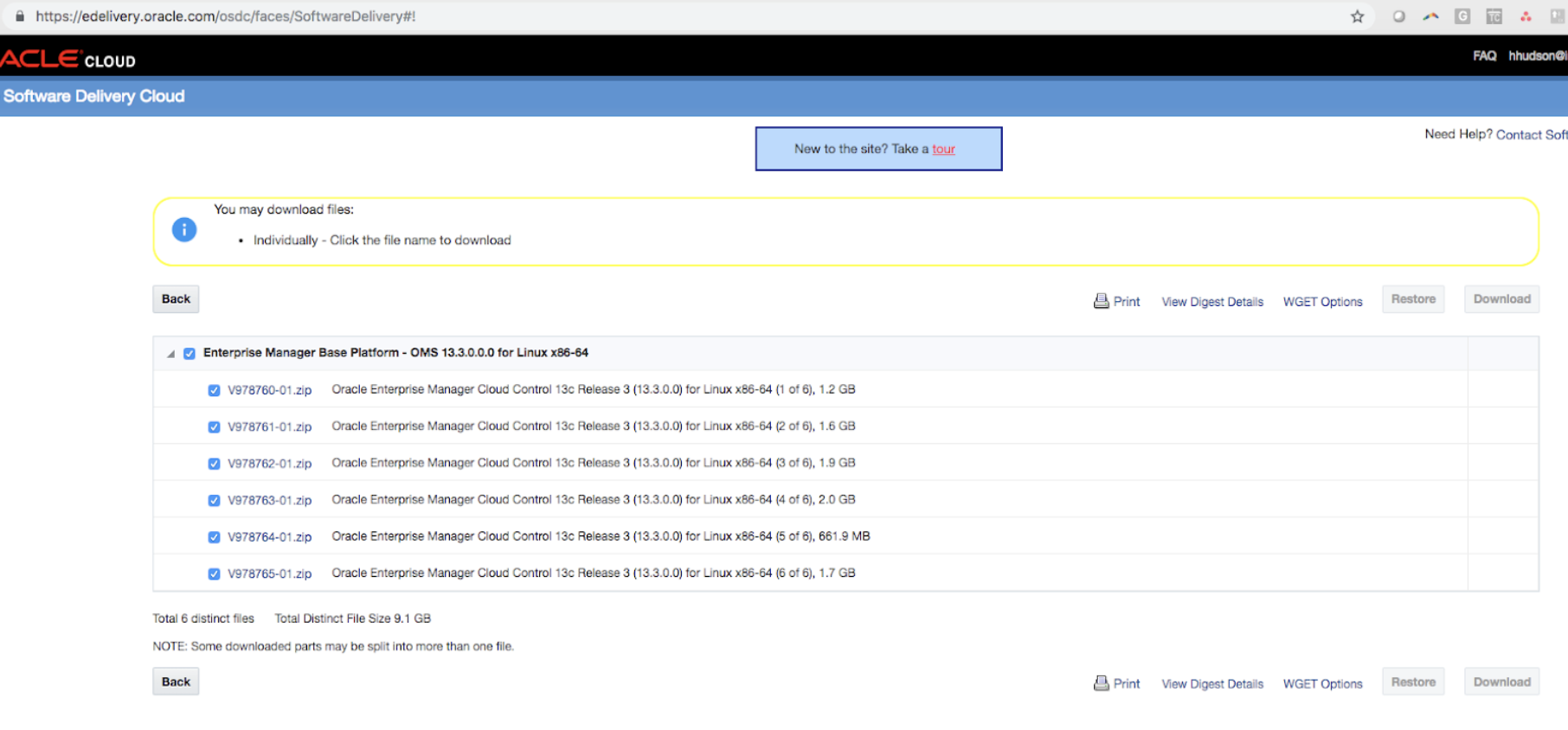Open the circular browser extension icon
Viewport: 1568px width, 730px height.
[1398, 16]
